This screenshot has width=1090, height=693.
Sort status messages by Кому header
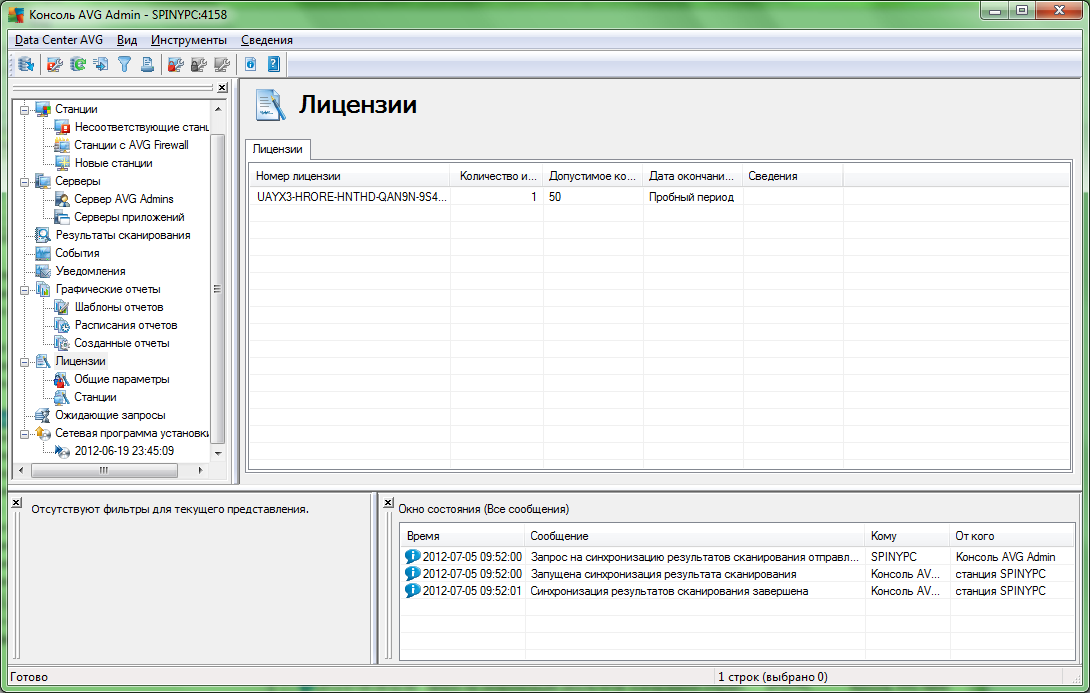(x=907, y=536)
